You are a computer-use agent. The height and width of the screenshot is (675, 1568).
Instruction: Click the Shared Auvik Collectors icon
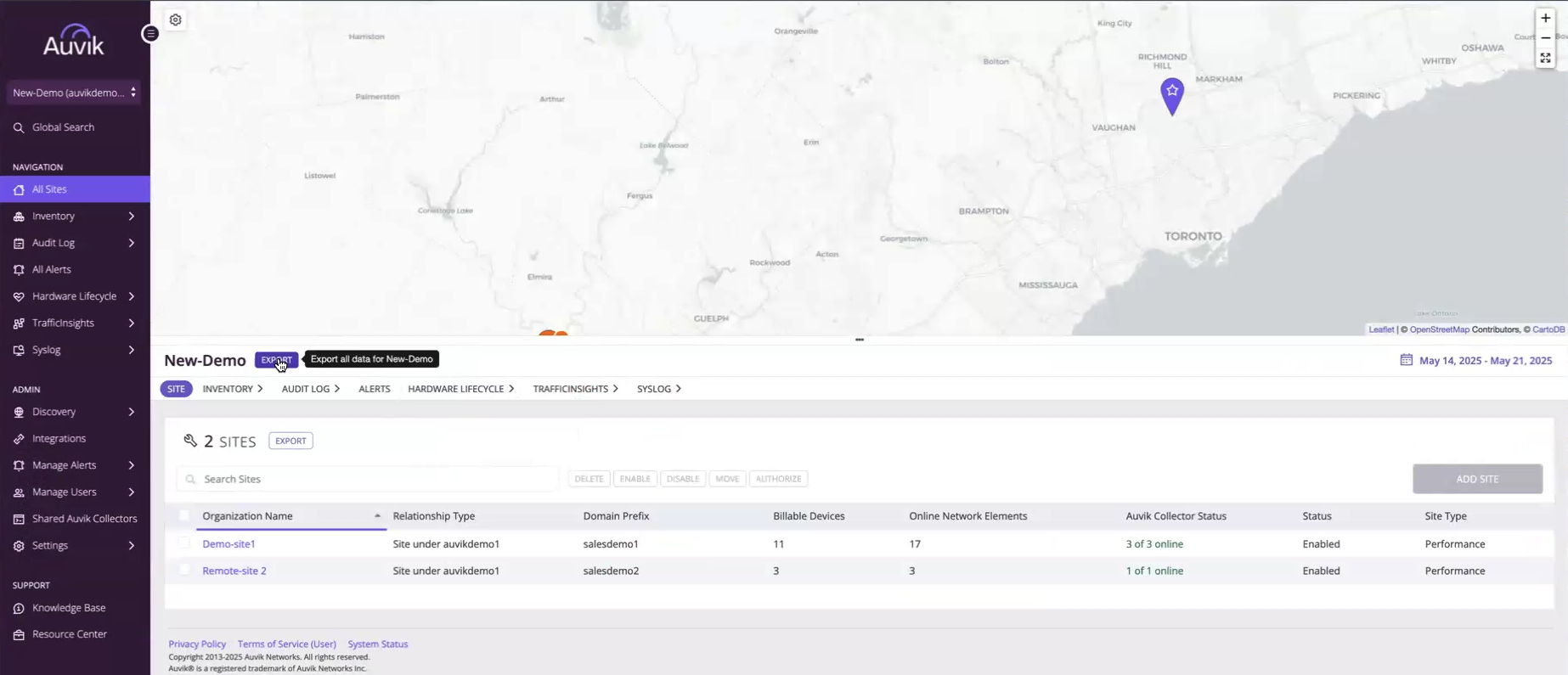(19, 519)
